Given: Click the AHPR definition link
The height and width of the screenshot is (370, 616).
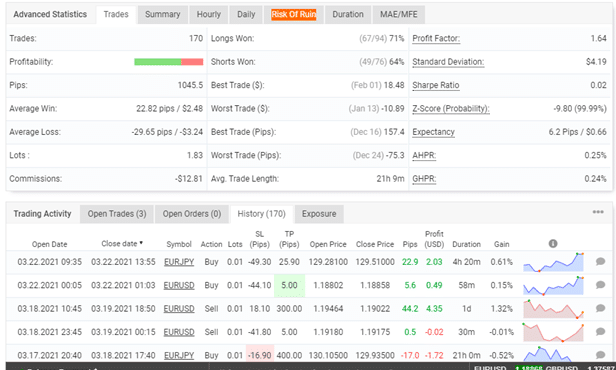Looking at the screenshot, I should coord(424,156).
